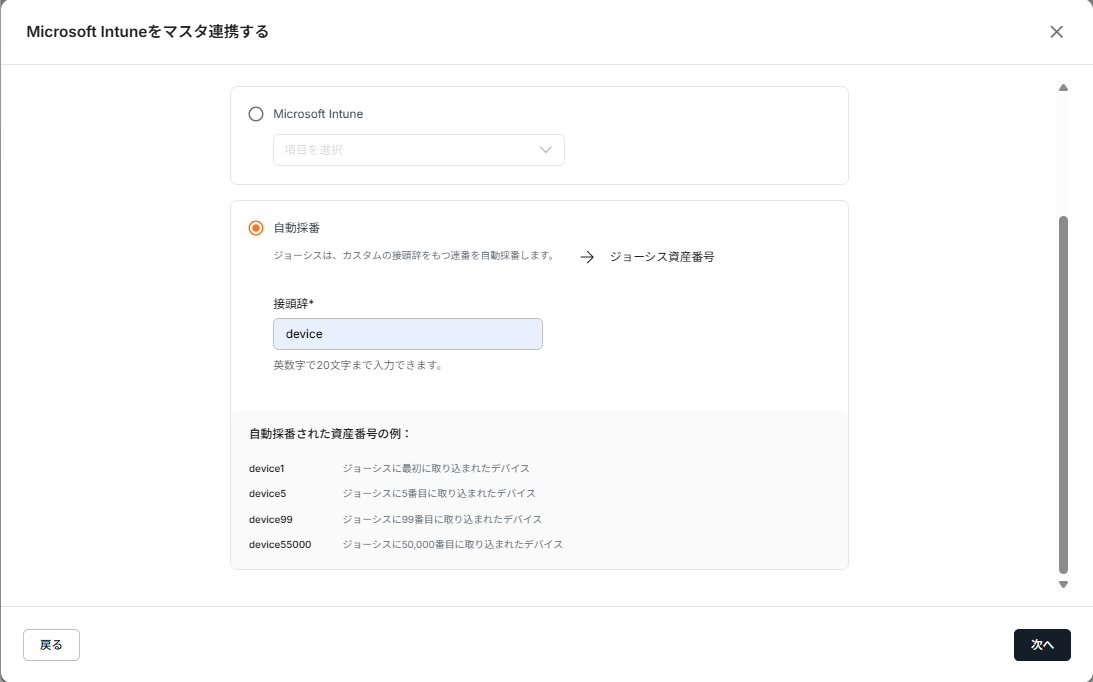Click the right arrow icon before ジョーシス資産番号
The image size is (1093, 682).
pyautogui.click(x=587, y=257)
